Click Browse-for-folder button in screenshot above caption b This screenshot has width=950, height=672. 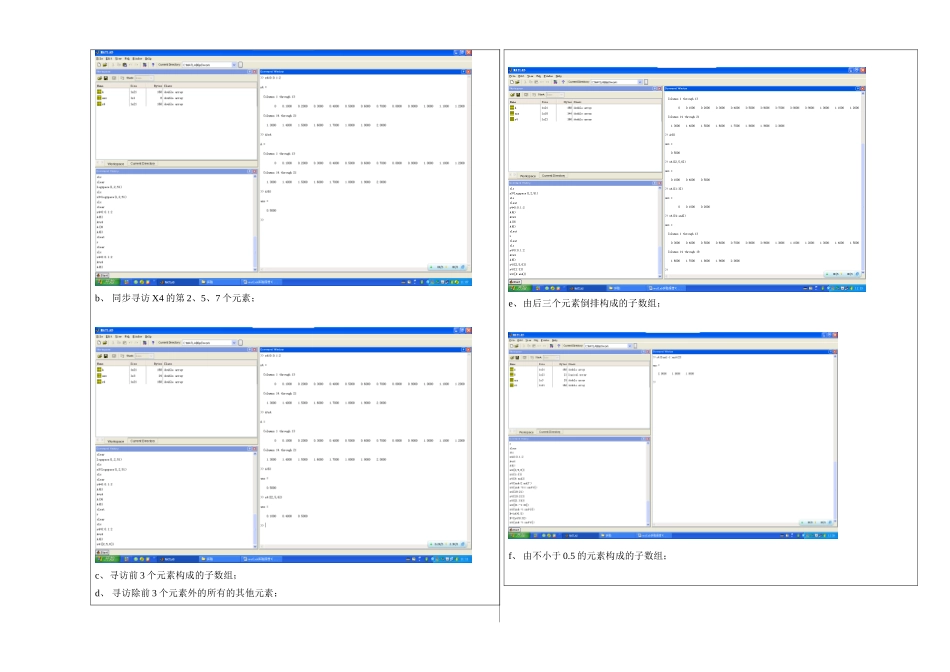tap(240, 65)
